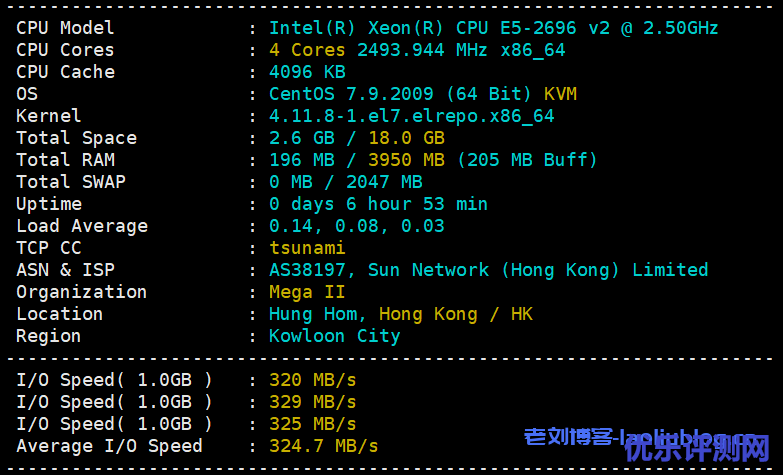Click the '324.7 MB/s' average value
The image size is (783, 475).
pyautogui.click(x=324, y=446)
